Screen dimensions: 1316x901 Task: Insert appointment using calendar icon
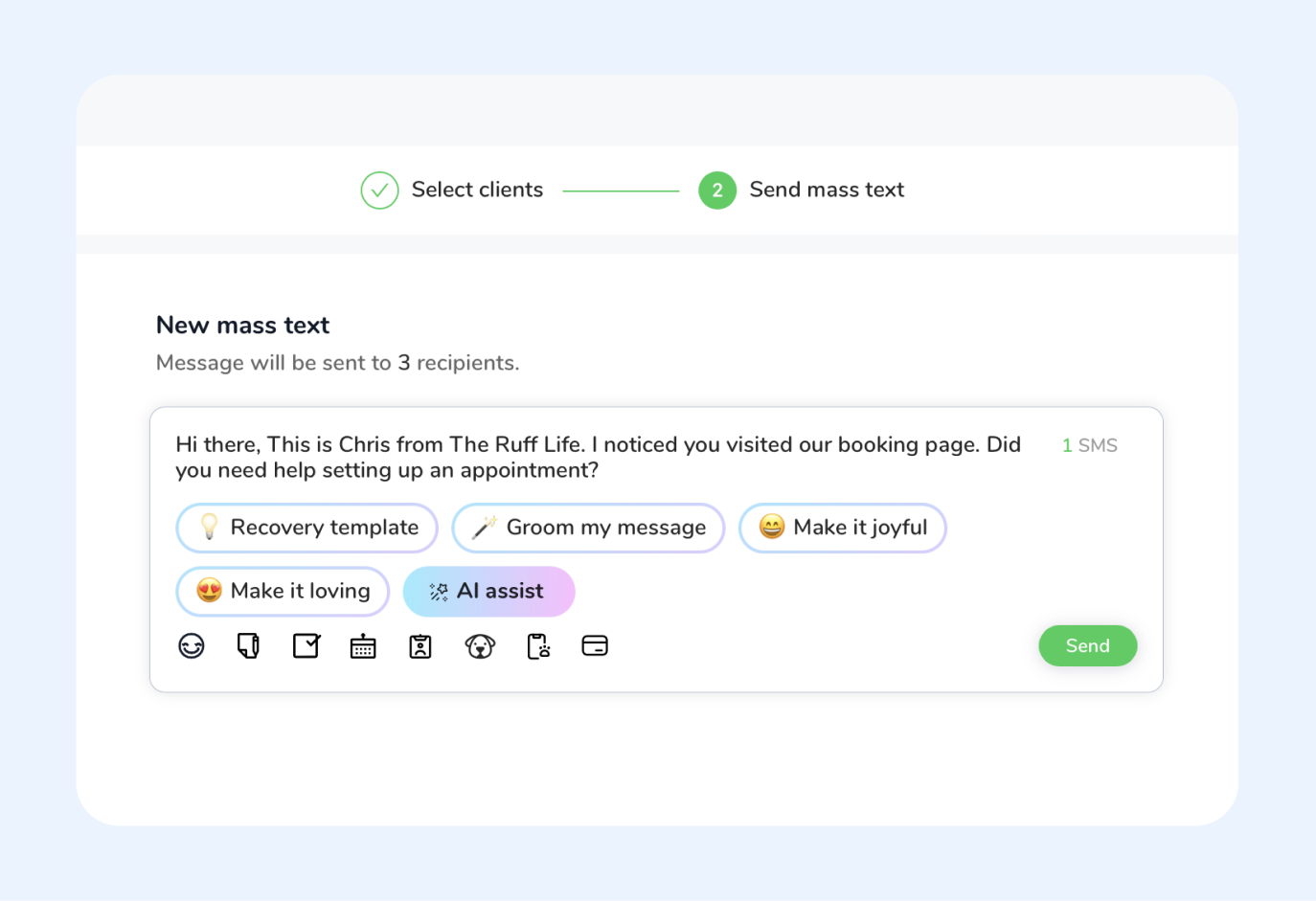(363, 647)
